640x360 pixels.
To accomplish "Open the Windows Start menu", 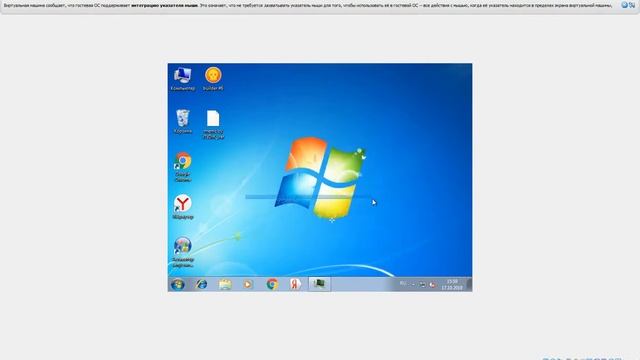I will (x=178, y=284).
